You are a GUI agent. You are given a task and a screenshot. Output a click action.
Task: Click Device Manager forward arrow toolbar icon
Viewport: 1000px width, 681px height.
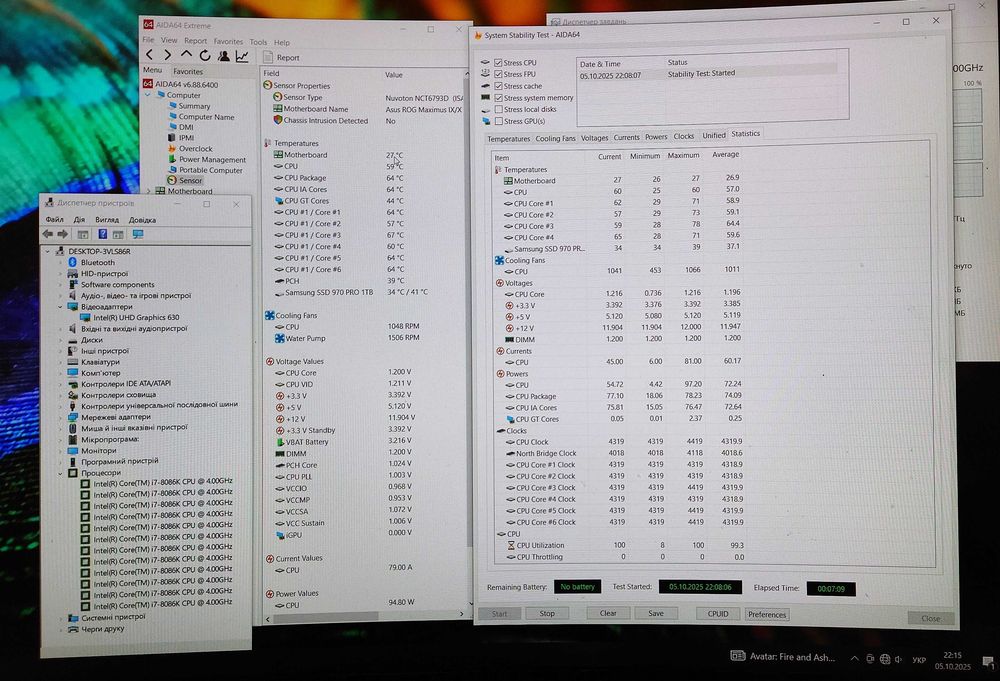62,234
